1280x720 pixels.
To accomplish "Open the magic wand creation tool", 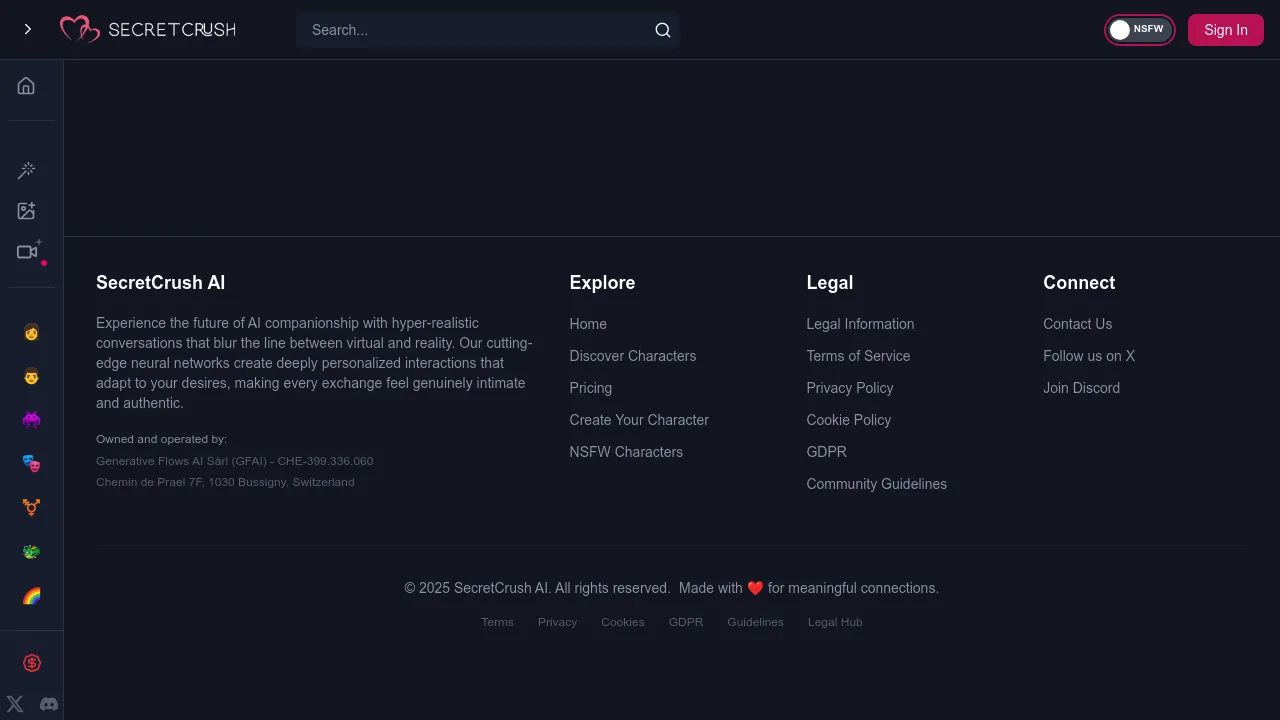I will 27,171.
